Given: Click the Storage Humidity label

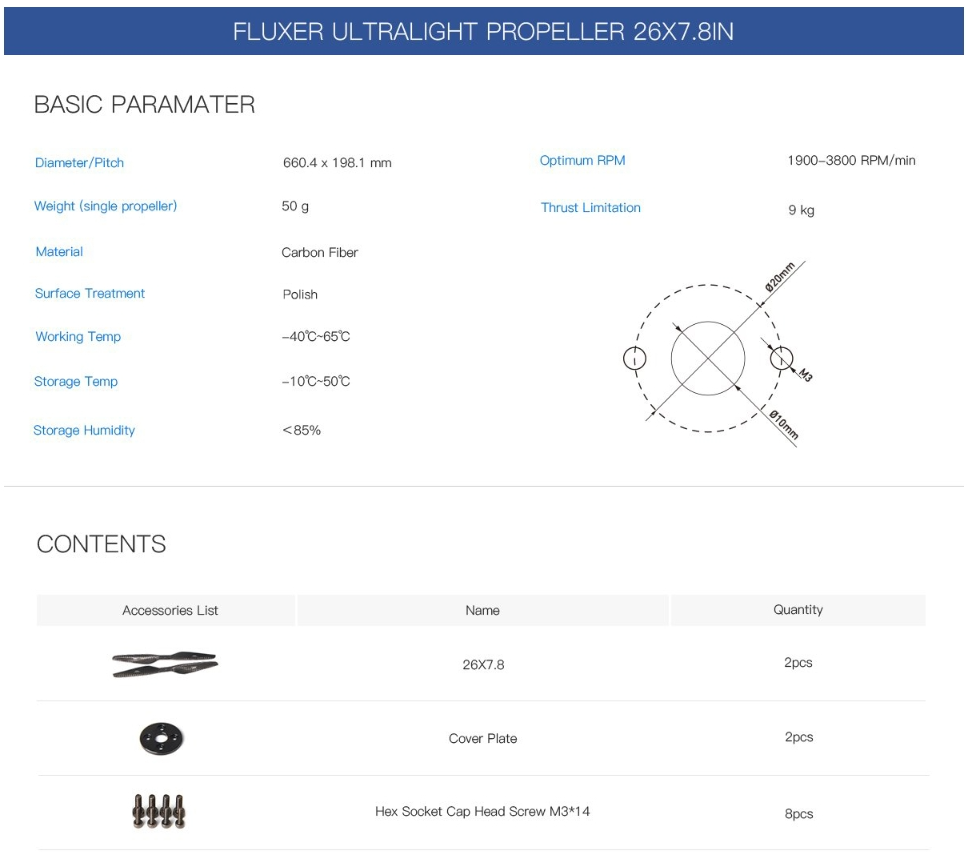Looking at the screenshot, I should click(x=84, y=430).
